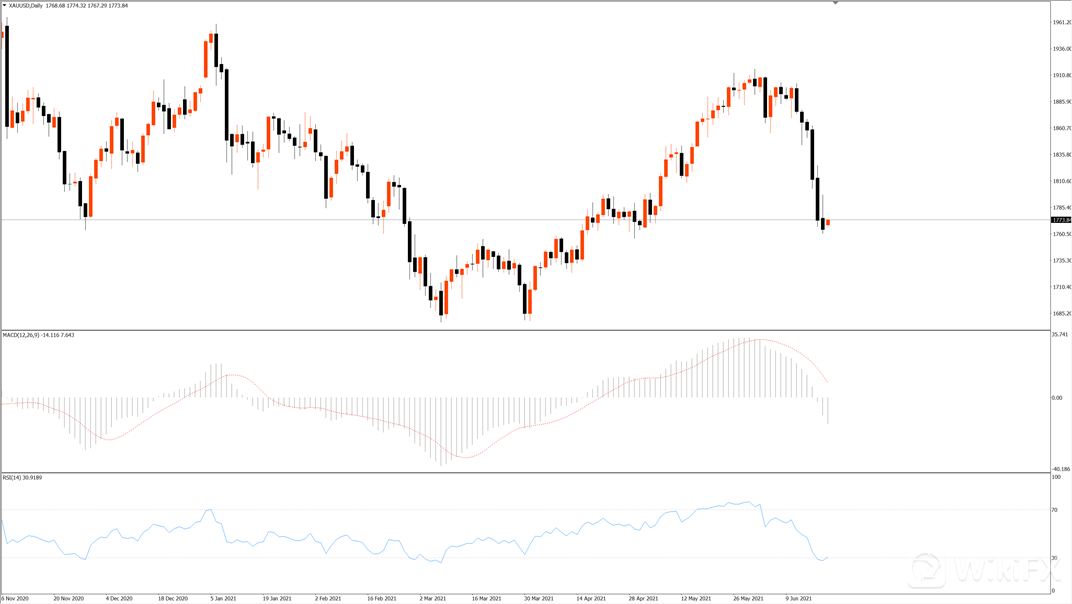Click the 16 Feb 2021 date label
This screenshot has width=1072, height=604.
(382, 599)
